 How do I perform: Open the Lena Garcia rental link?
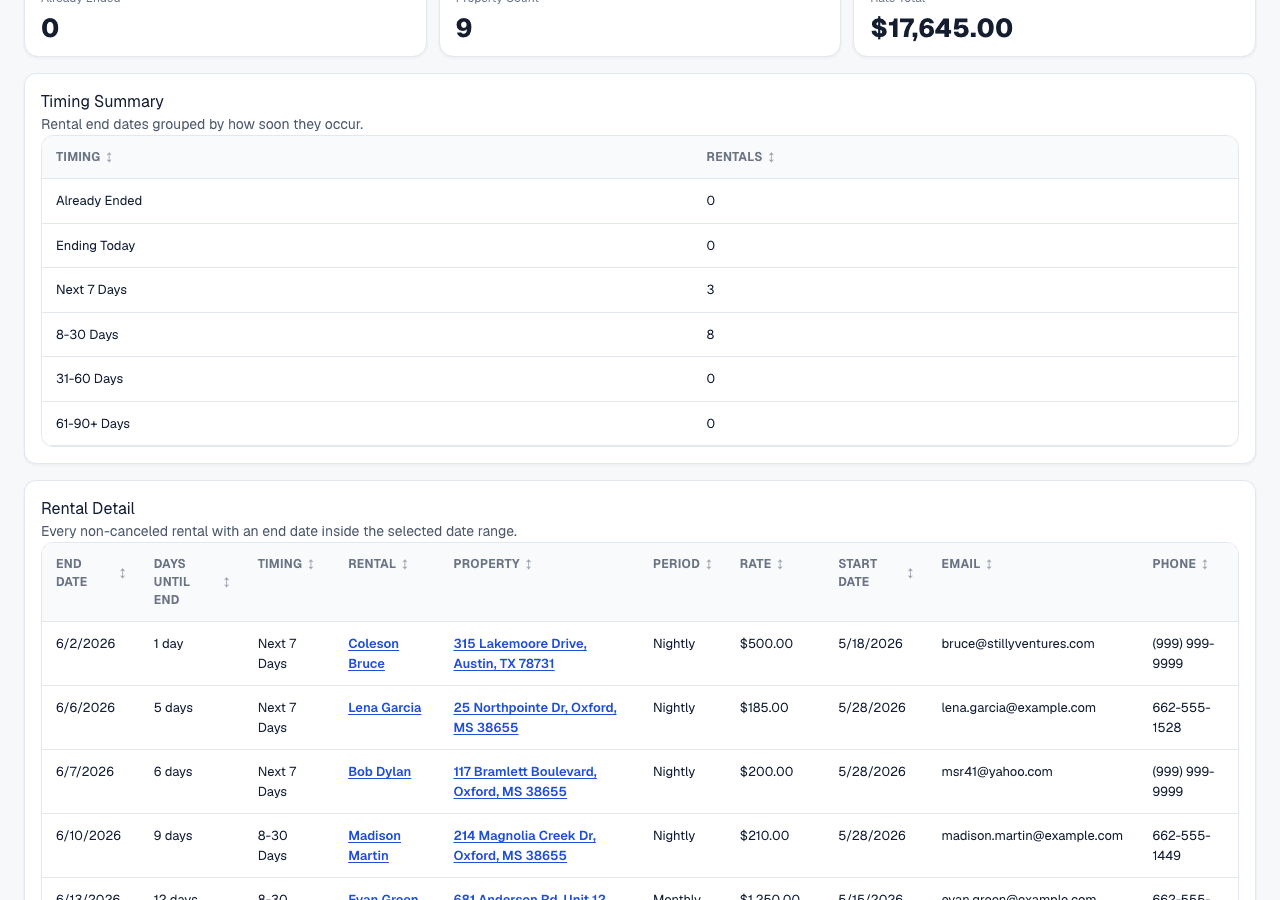(384, 708)
